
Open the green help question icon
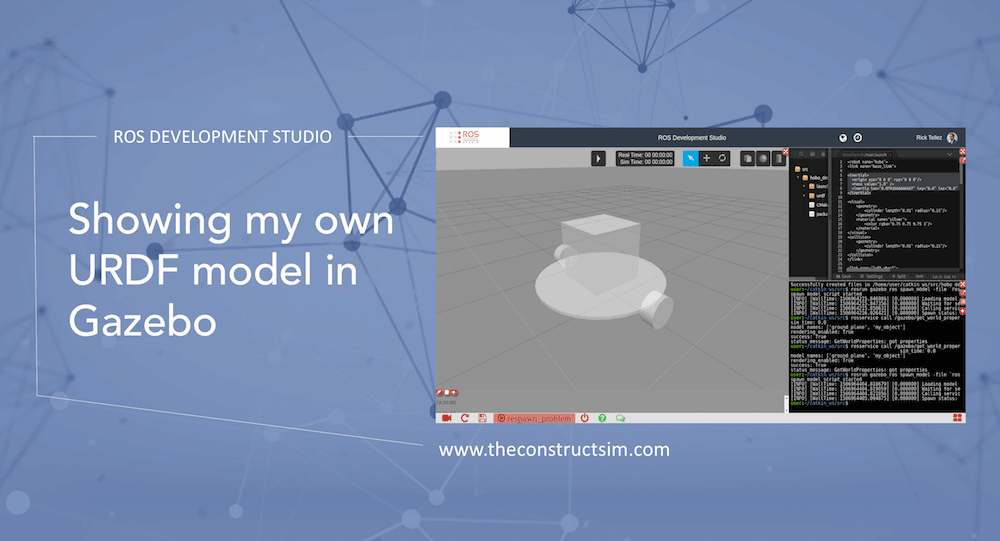point(603,417)
